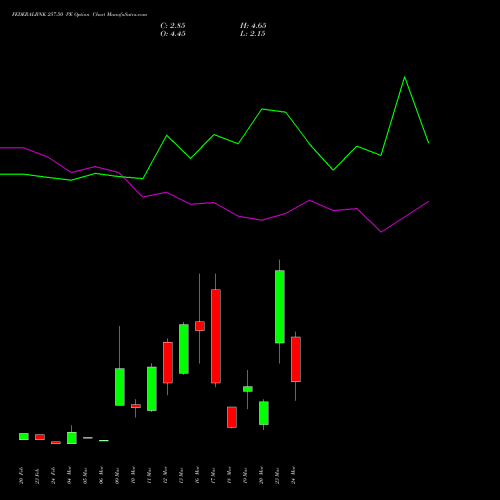The width and height of the screenshot is (500, 500).
Task: Click the close value 'C: 2.85'
Action: pyautogui.click(x=173, y=26)
